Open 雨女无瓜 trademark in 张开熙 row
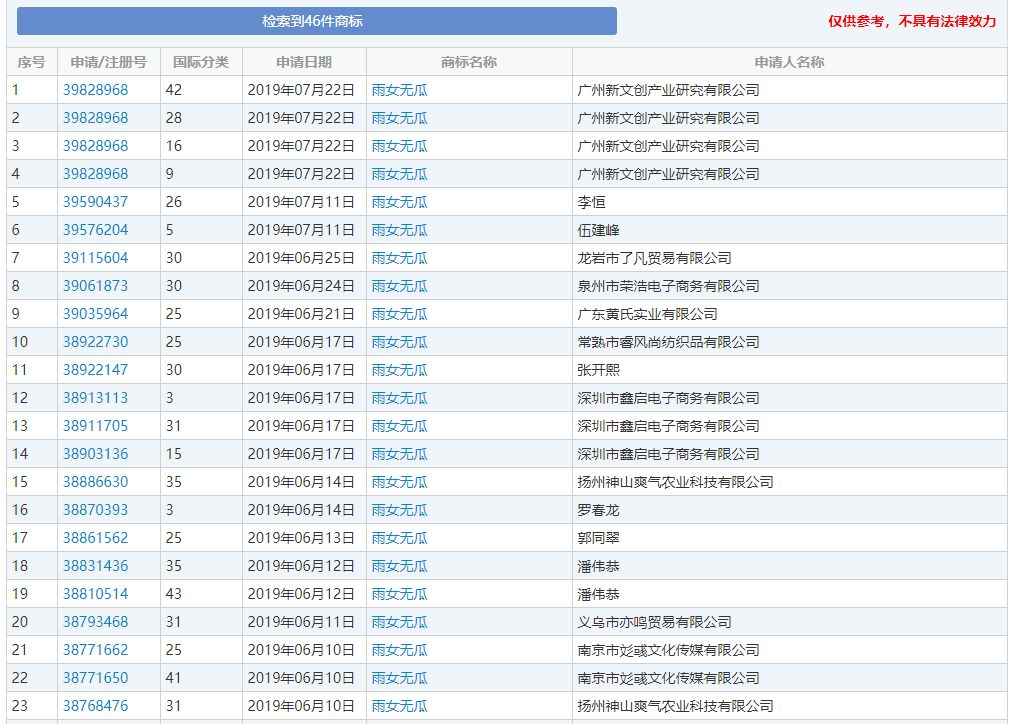The width and height of the screenshot is (1014, 724). coord(400,370)
